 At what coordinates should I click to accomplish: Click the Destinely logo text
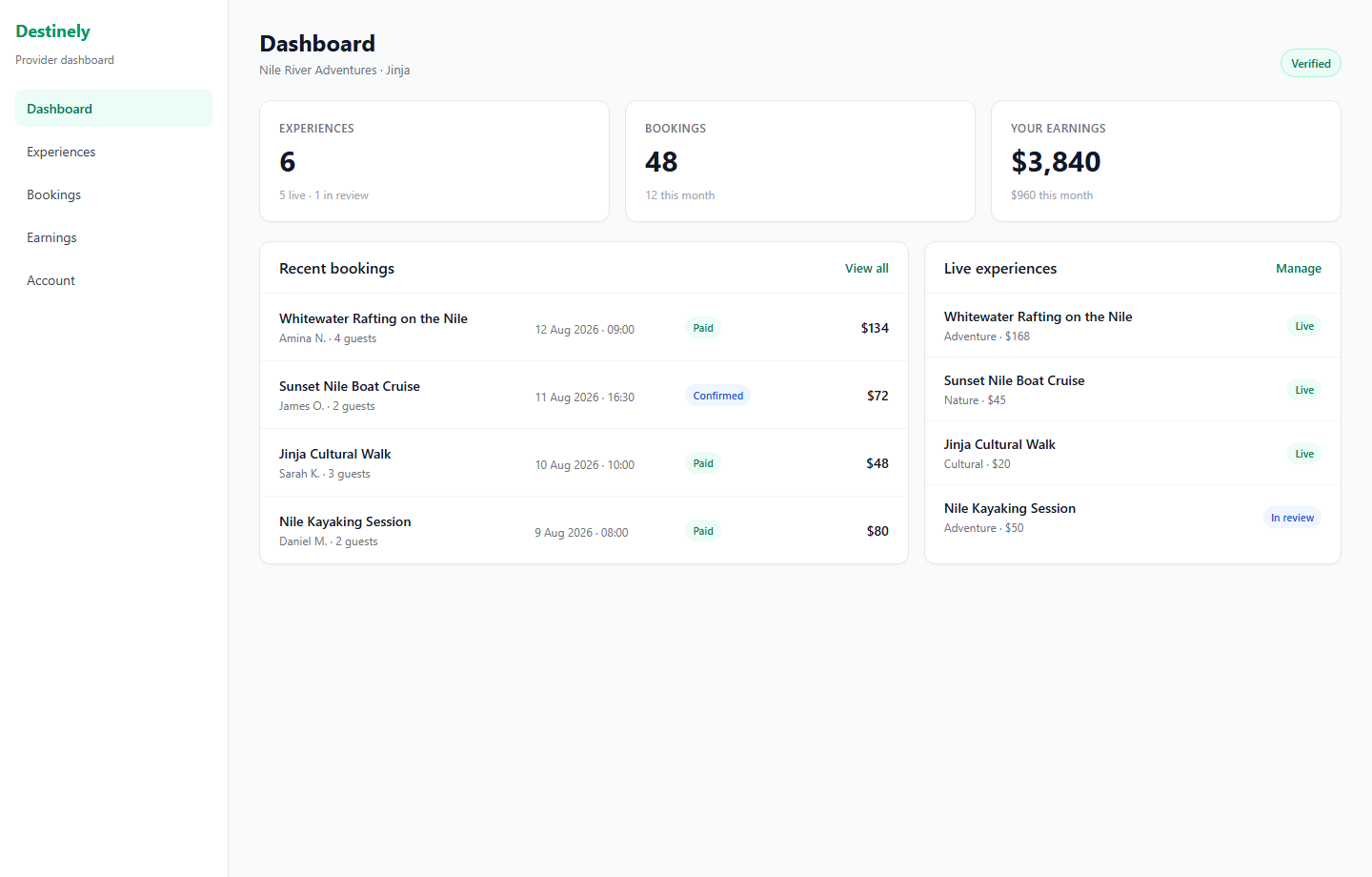52,31
